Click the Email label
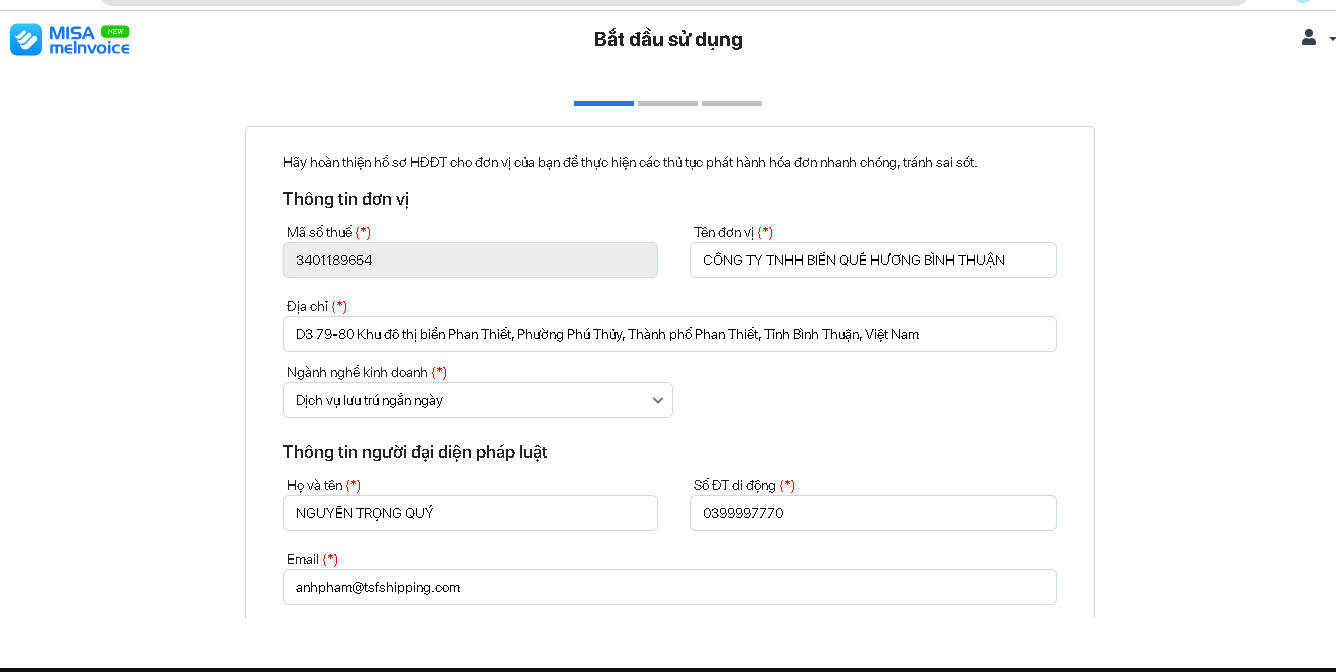This screenshot has width=1336, height=672. (312, 559)
